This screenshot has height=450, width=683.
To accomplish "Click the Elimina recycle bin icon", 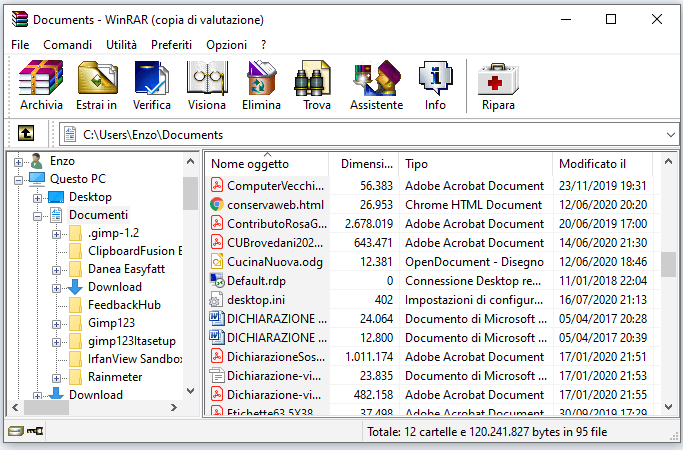I will [x=261, y=78].
